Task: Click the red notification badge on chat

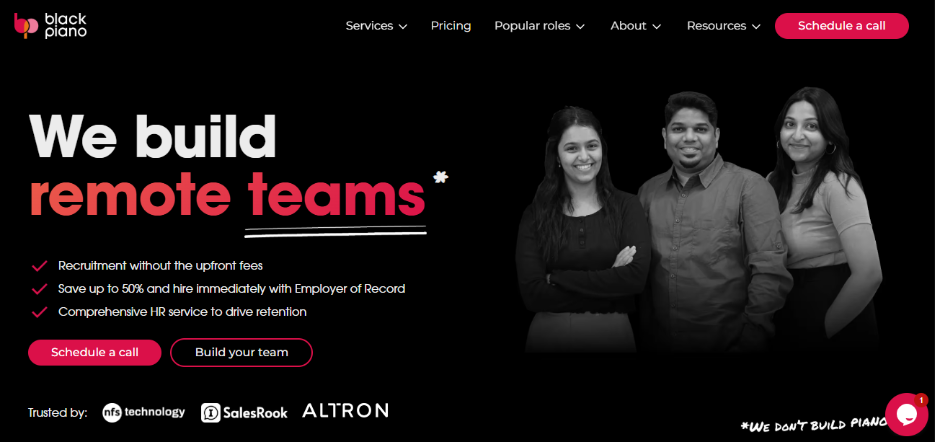Action: point(921,400)
